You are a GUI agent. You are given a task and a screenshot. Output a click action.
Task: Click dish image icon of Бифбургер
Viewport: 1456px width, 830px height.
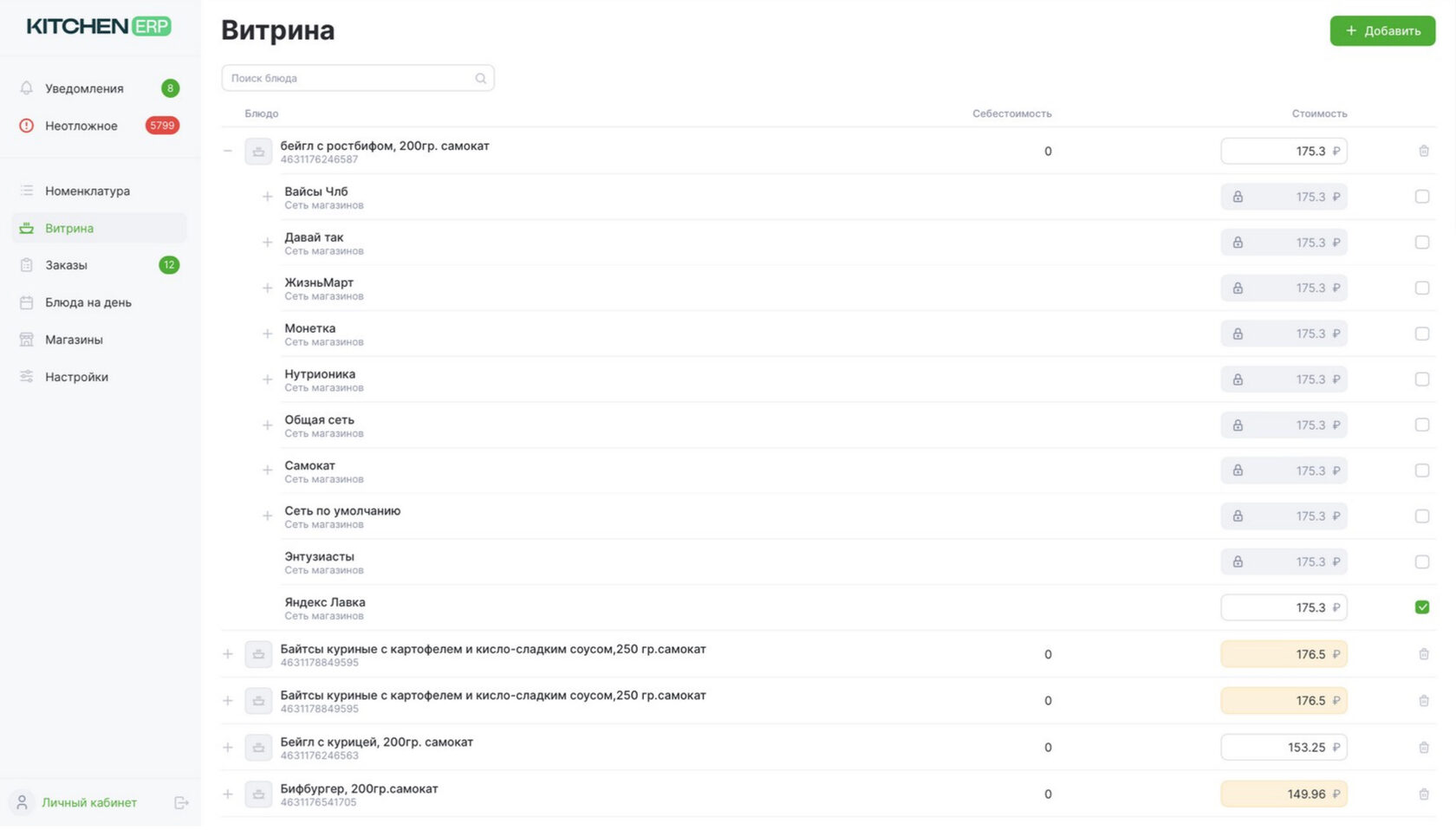click(x=258, y=794)
